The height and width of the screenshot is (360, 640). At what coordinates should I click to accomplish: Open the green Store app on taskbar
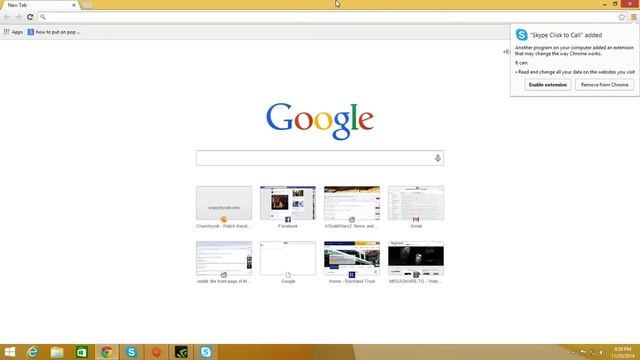pyautogui.click(x=82, y=352)
